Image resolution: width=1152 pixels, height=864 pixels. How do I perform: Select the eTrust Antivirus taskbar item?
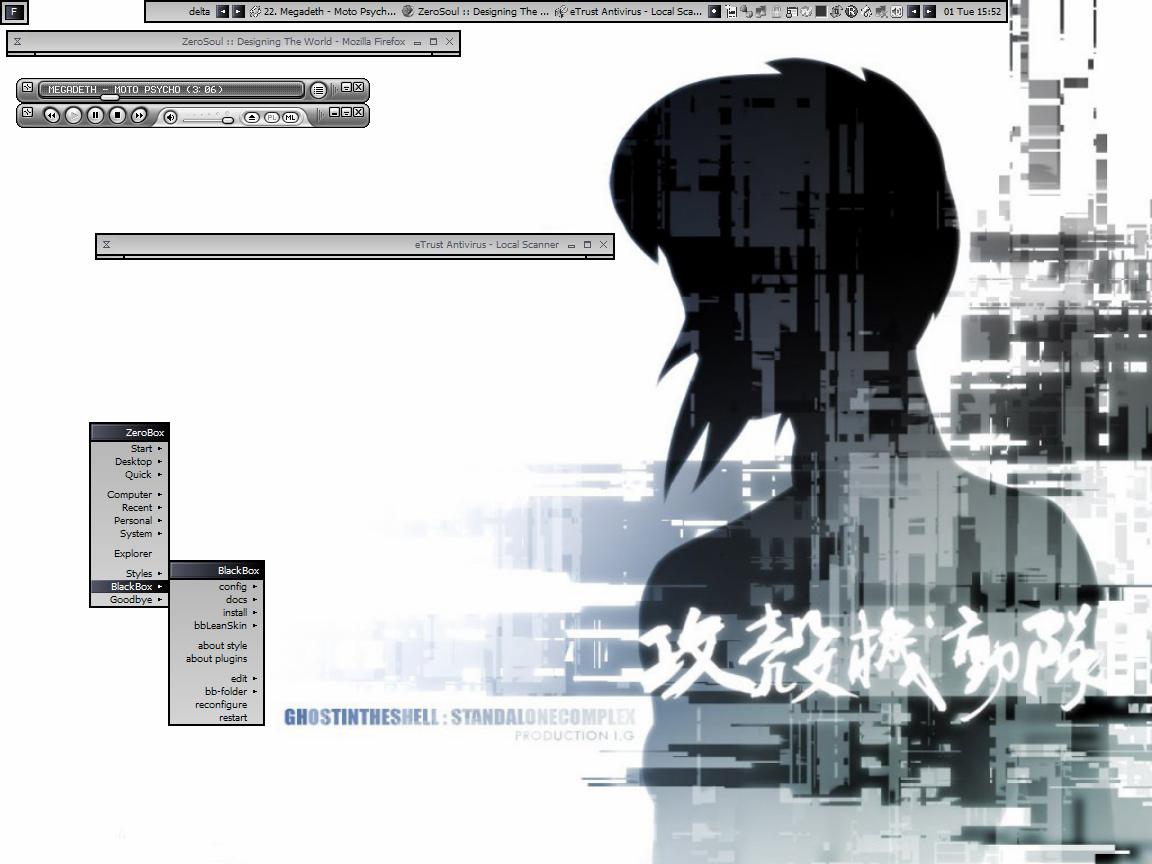coord(629,12)
